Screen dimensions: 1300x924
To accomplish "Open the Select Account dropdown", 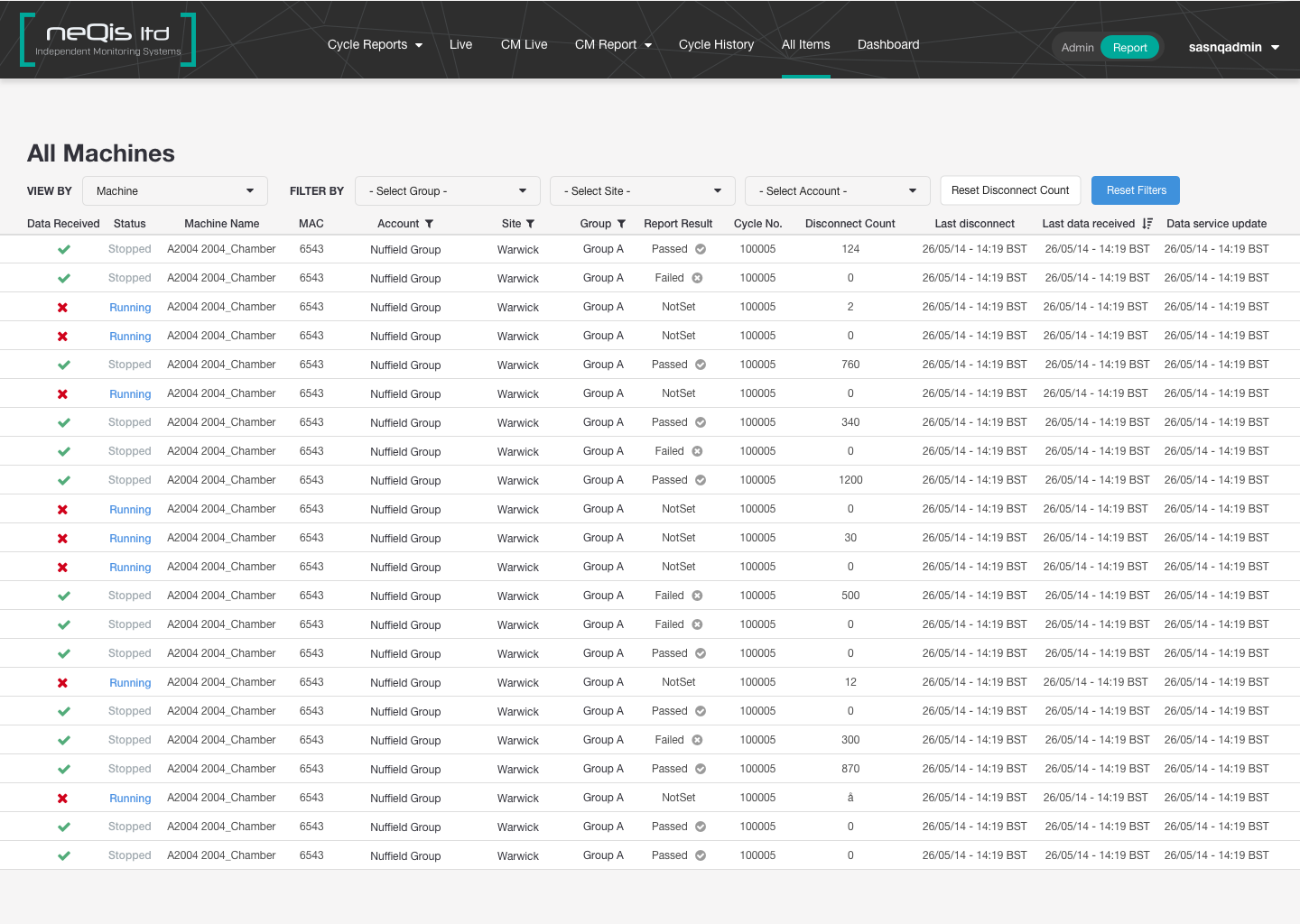I will coord(837,190).
